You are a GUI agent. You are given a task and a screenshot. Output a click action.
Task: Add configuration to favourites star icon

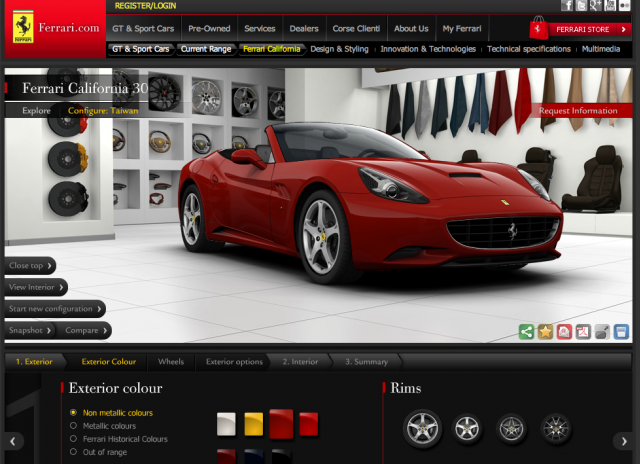click(x=545, y=332)
